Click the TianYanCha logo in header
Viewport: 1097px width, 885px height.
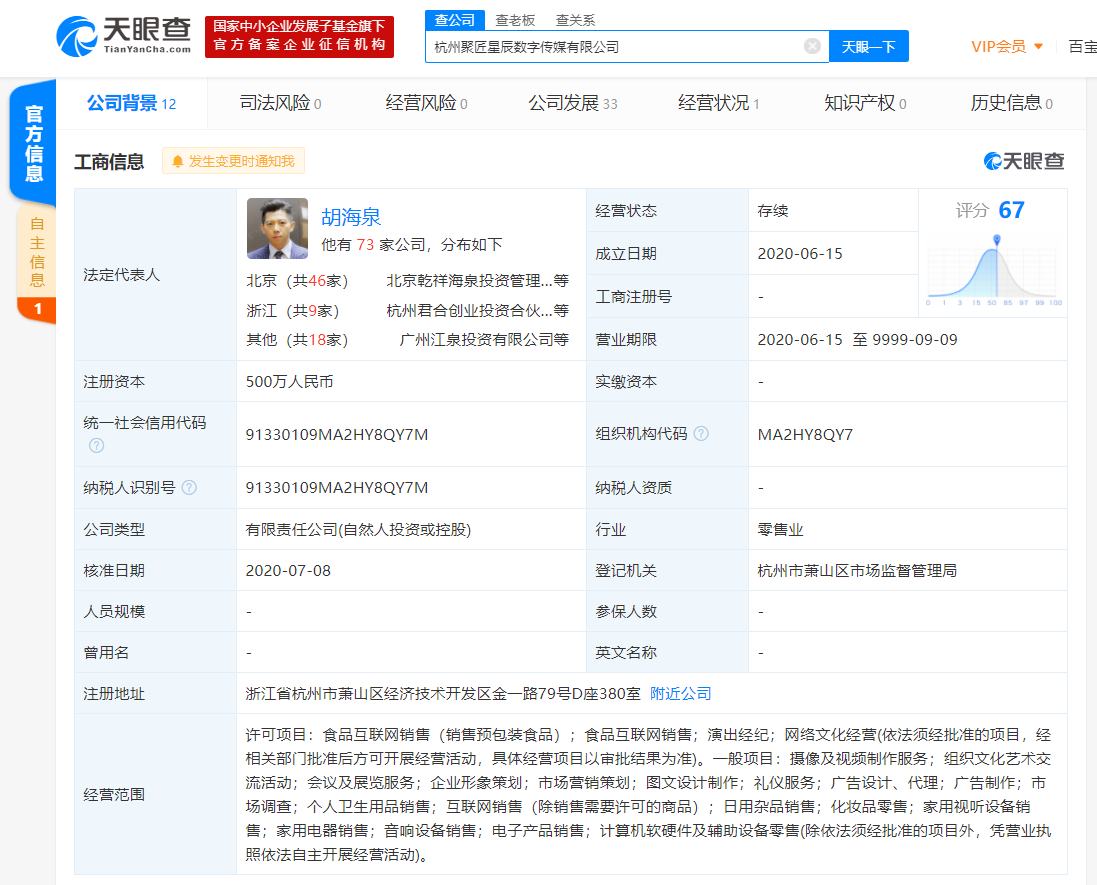(x=124, y=37)
